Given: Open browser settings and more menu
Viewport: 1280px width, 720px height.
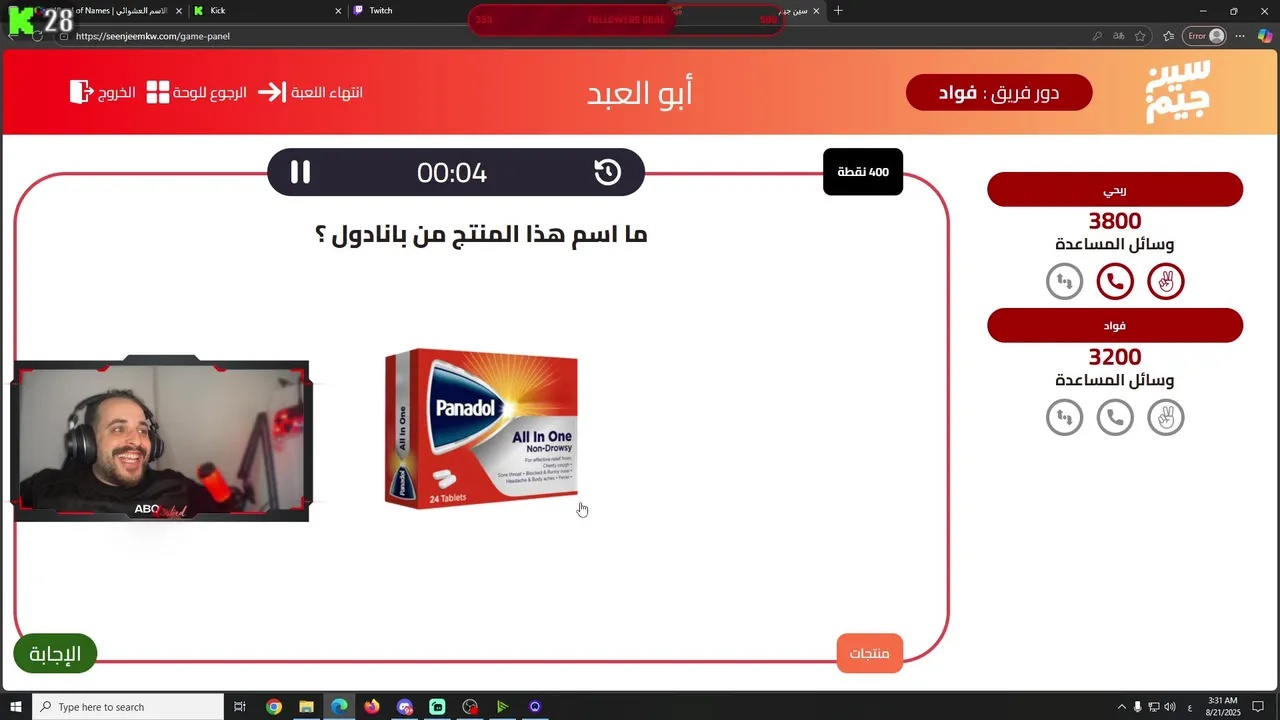Looking at the screenshot, I should coord(1240,36).
